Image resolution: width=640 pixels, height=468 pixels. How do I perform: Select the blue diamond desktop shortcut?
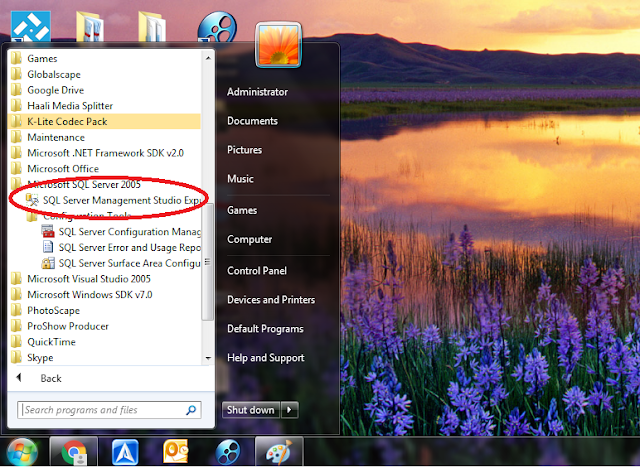[x=31, y=26]
